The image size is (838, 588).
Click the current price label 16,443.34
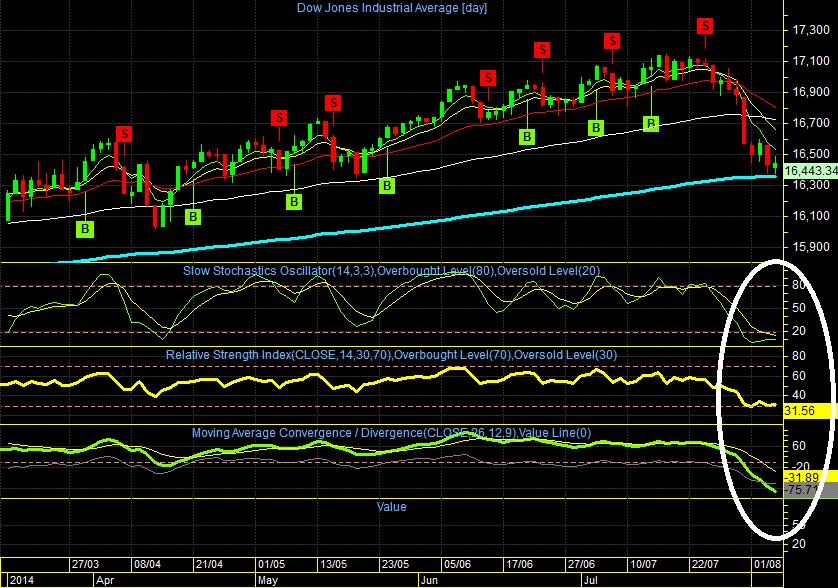[811, 171]
